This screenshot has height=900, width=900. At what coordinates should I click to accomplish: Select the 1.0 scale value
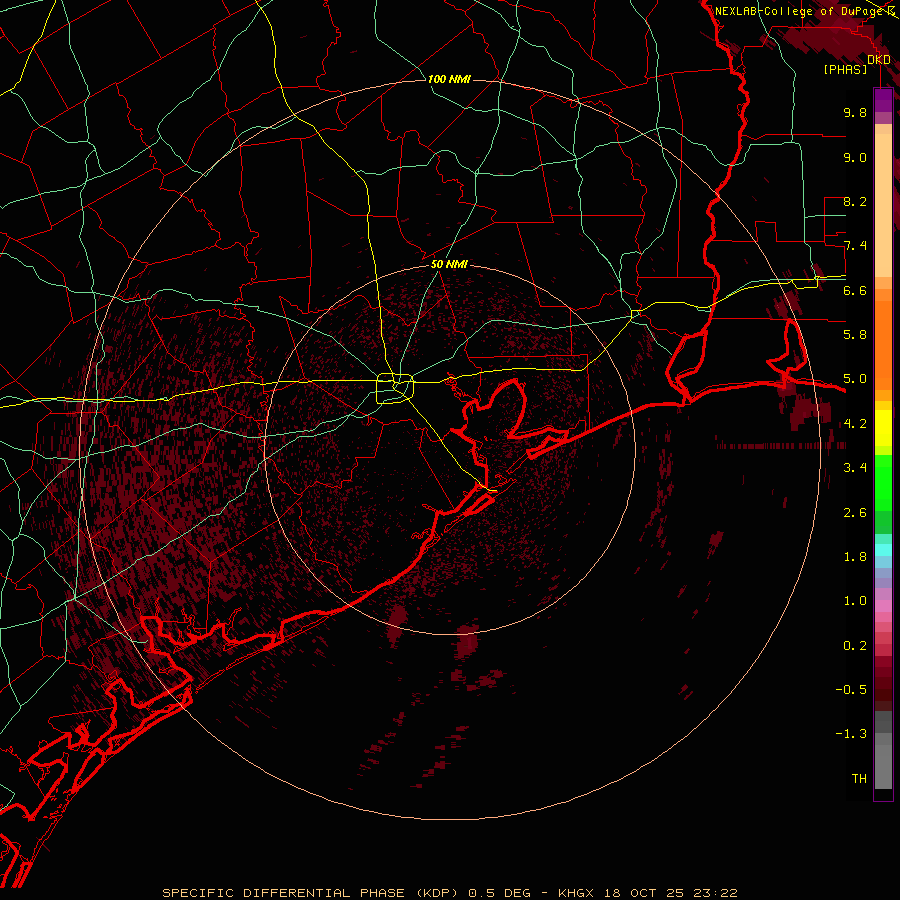pyautogui.click(x=855, y=601)
